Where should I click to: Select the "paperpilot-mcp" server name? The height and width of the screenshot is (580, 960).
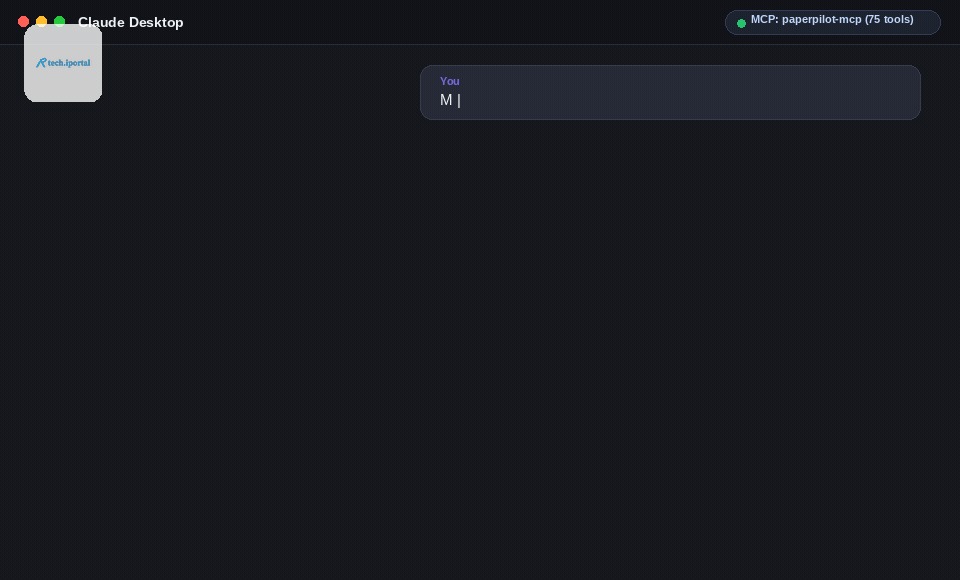coord(822,20)
